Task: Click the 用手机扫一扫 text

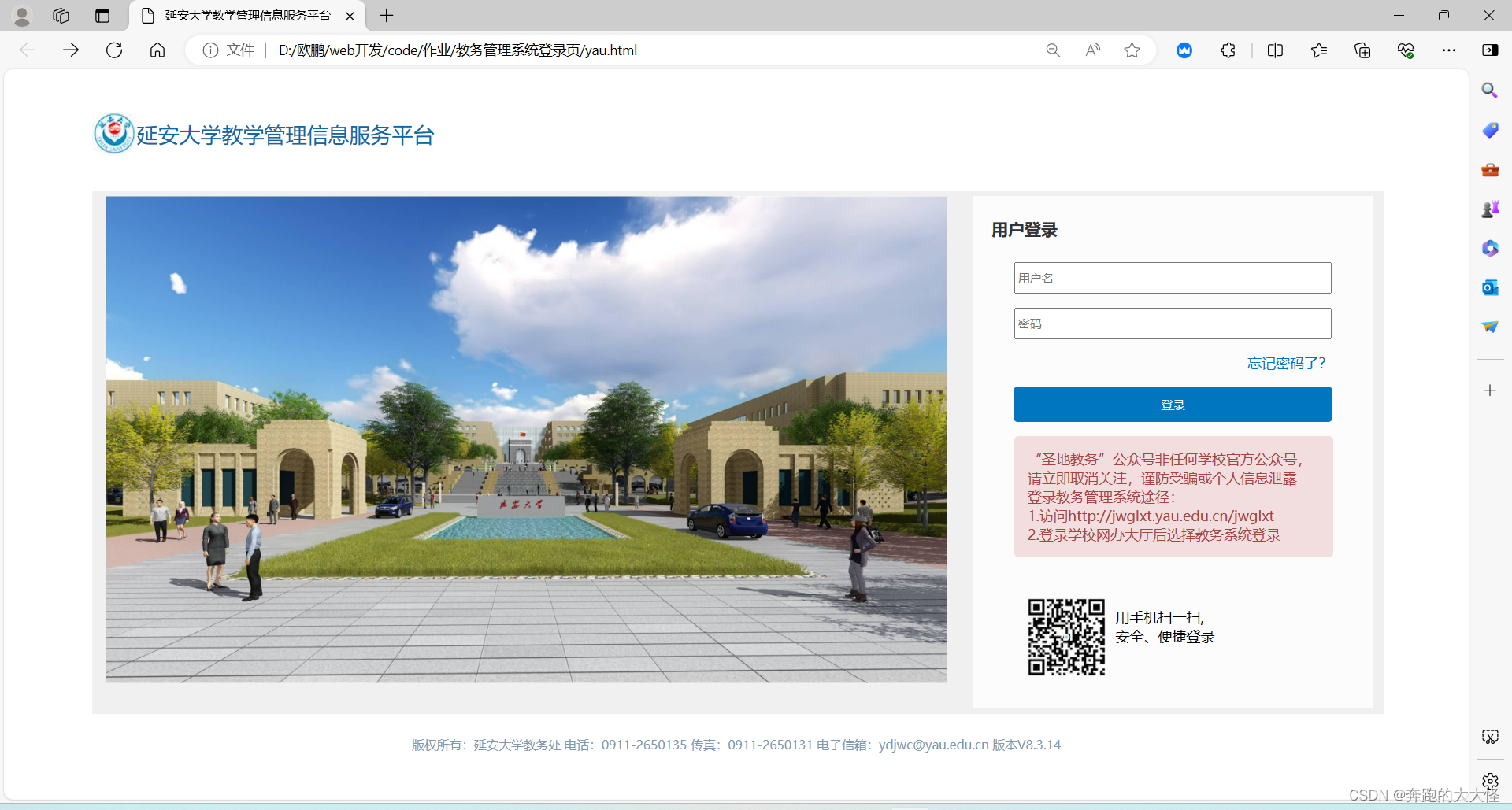Action: click(x=1159, y=618)
